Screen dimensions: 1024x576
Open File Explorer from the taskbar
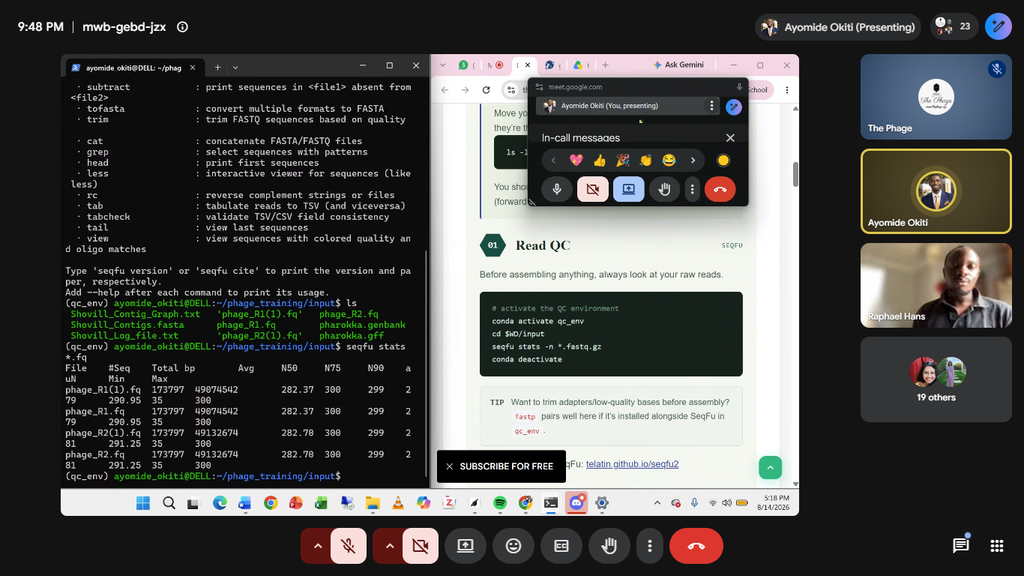[x=372, y=503]
